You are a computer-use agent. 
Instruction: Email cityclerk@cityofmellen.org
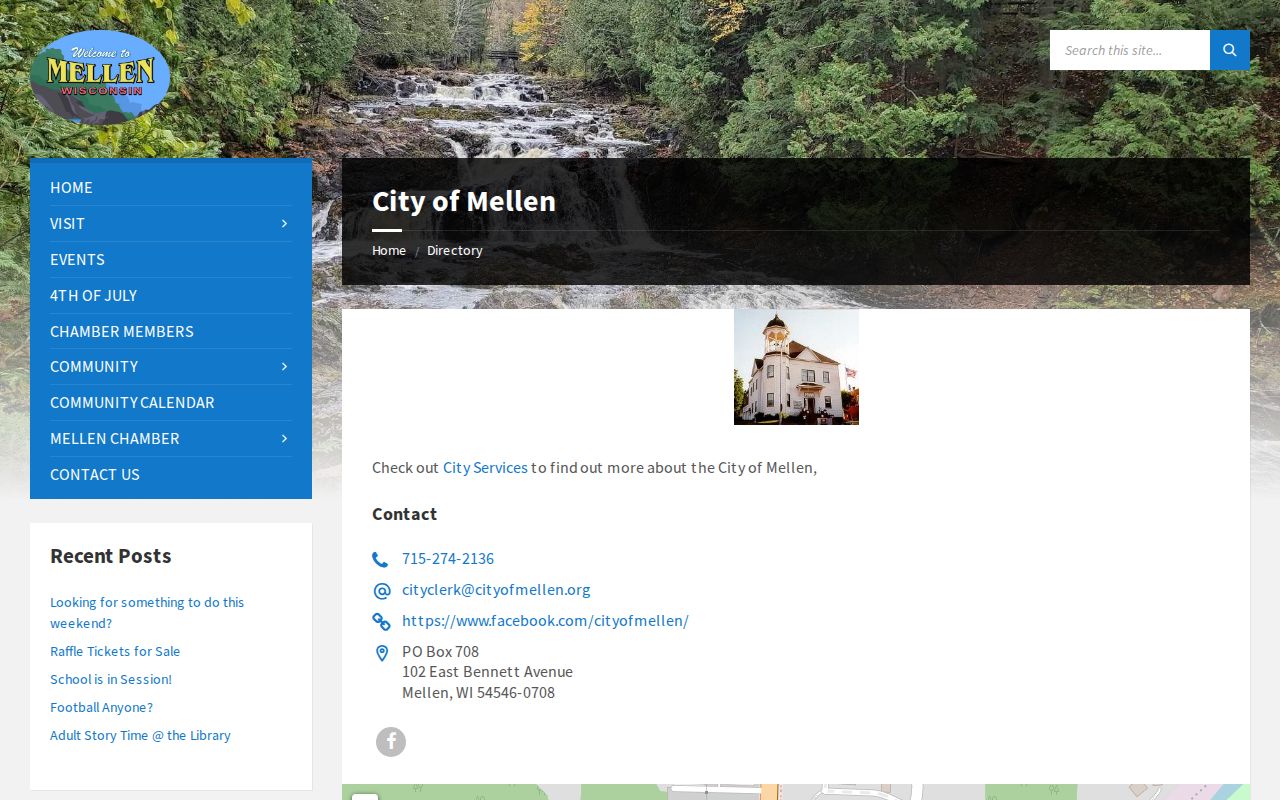click(x=496, y=589)
